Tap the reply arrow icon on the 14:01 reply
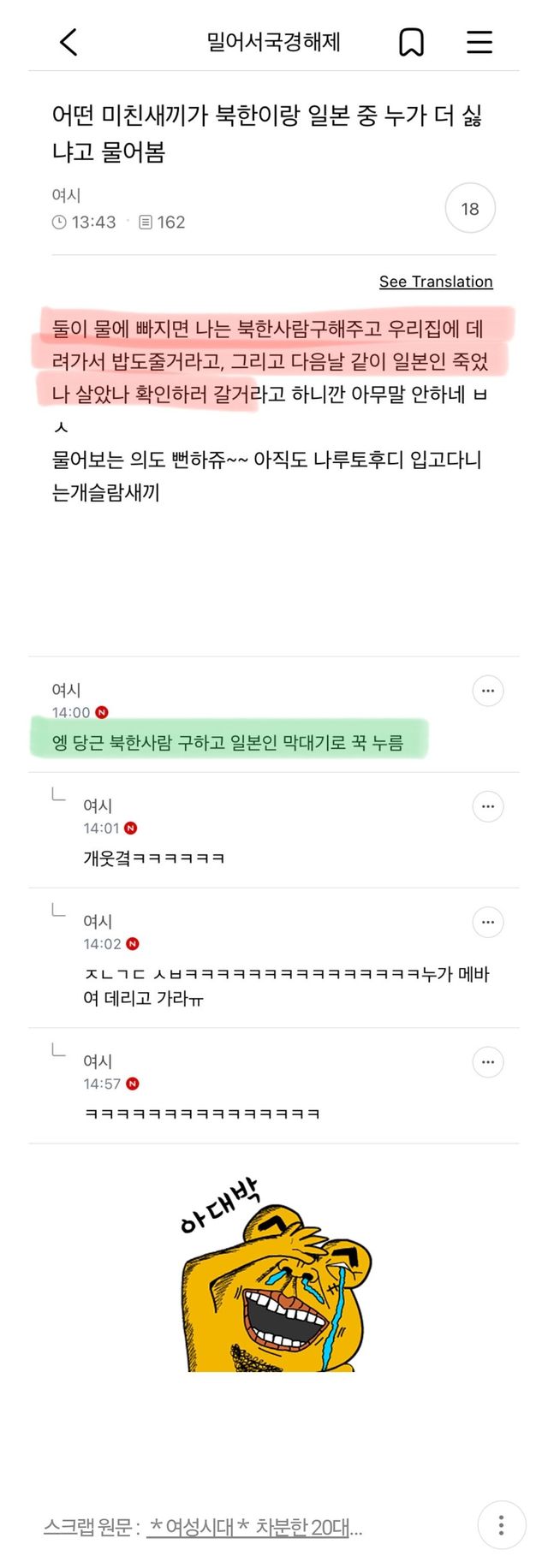Viewport: 548px width, 1568px height. [58, 795]
